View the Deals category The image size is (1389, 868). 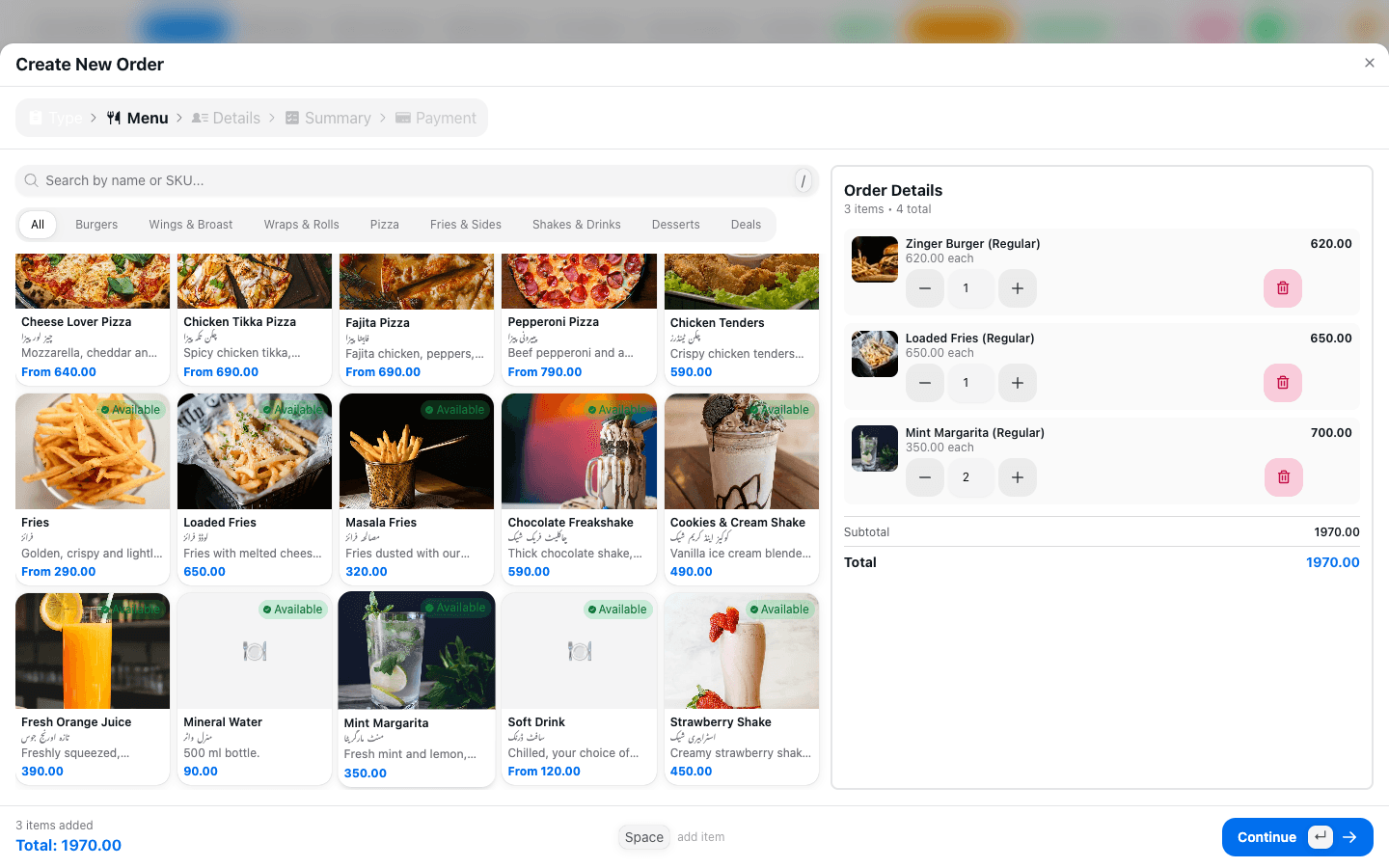click(x=746, y=225)
